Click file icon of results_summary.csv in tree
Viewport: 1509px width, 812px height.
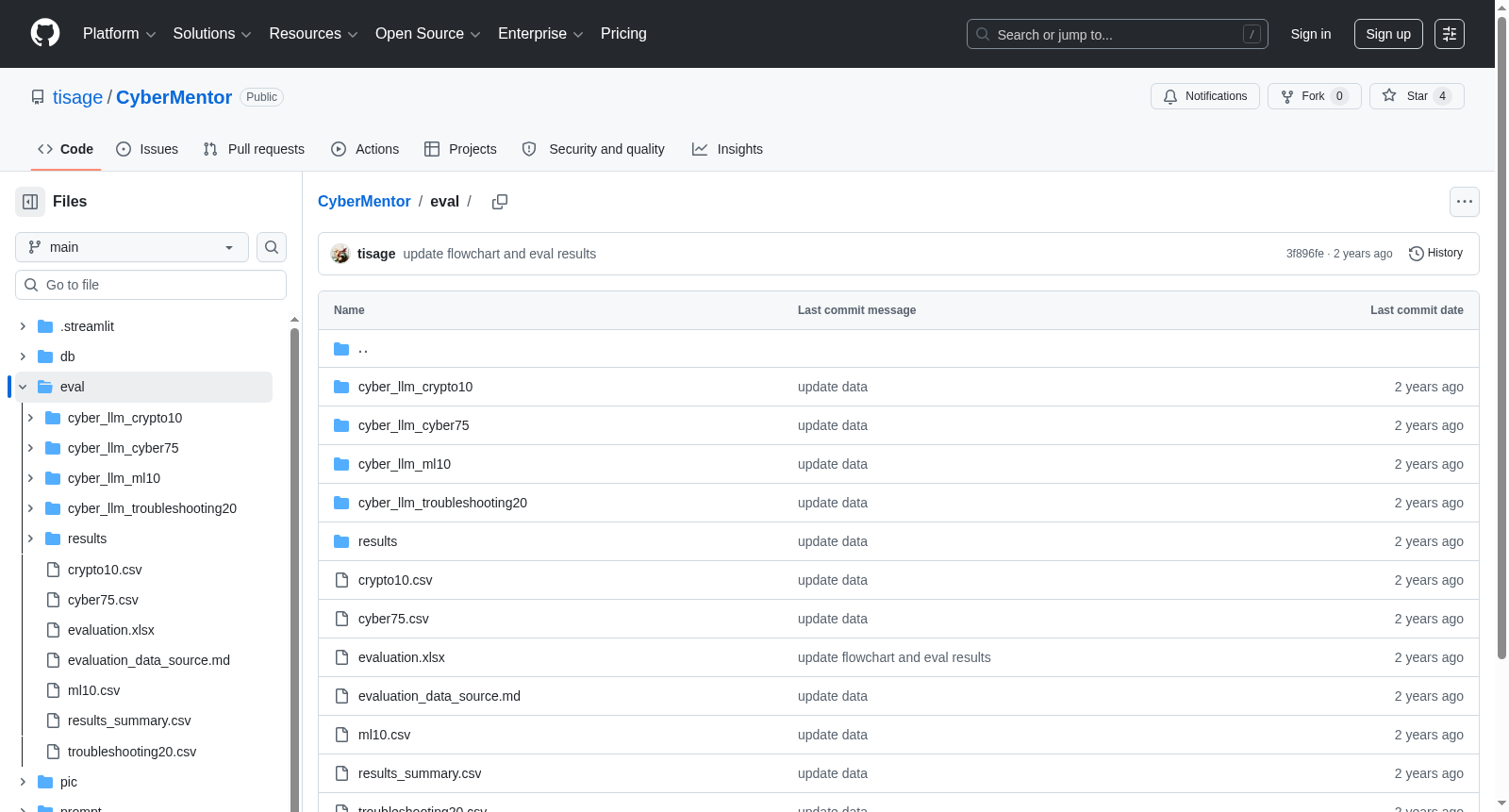pyautogui.click(x=53, y=721)
